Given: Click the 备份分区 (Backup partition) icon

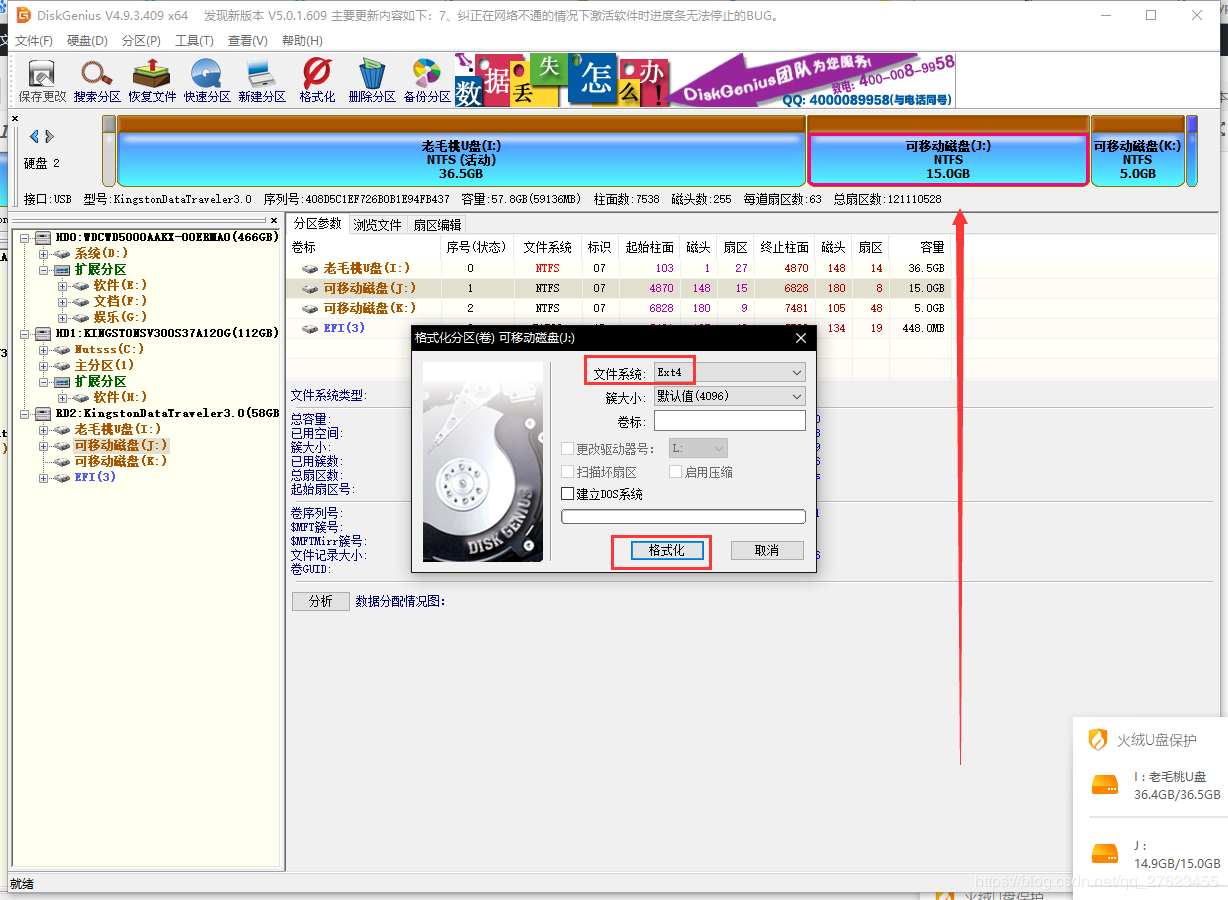Looking at the screenshot, I should [x=427, y=81].
